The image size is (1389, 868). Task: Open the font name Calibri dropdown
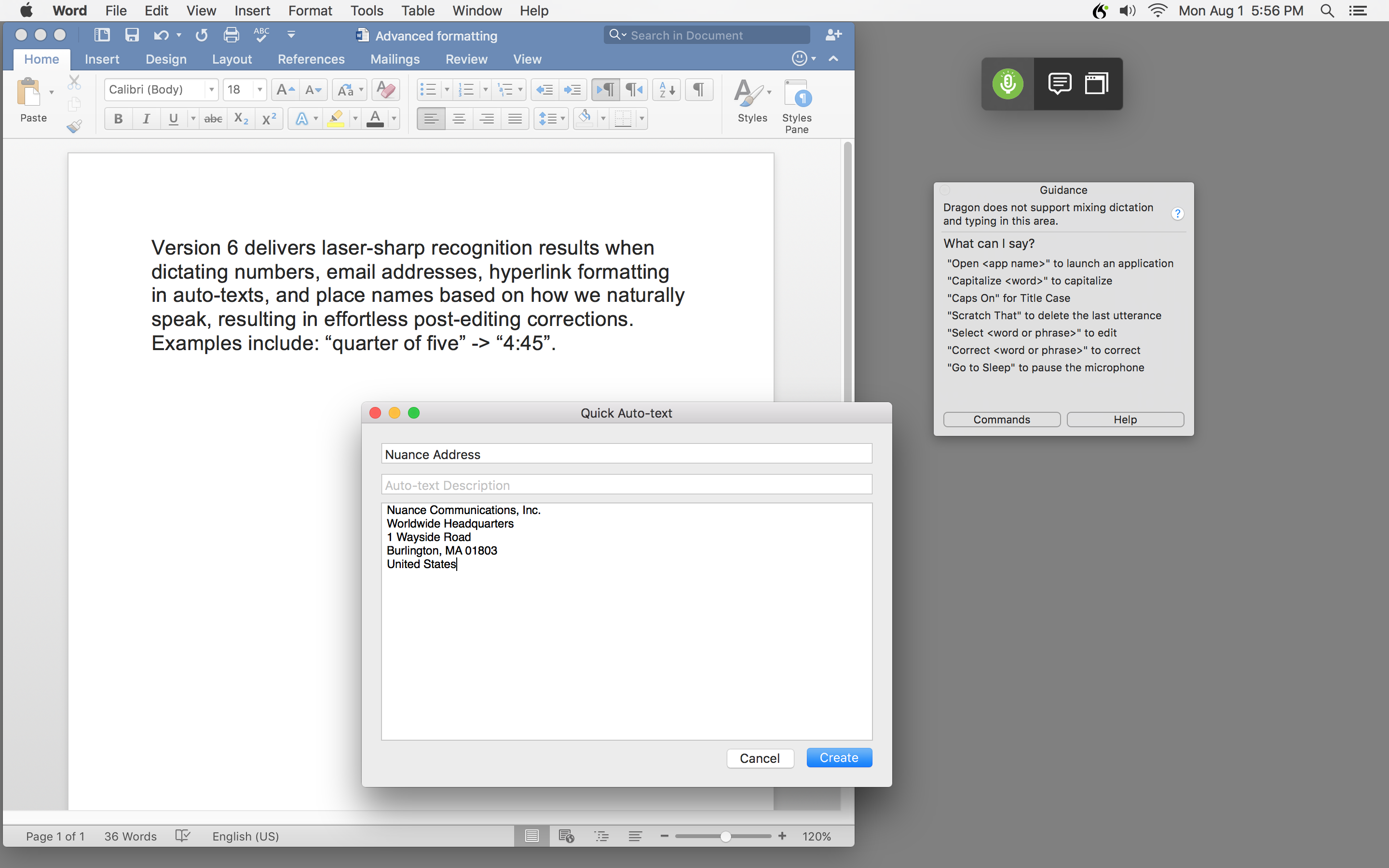(212, 90)
